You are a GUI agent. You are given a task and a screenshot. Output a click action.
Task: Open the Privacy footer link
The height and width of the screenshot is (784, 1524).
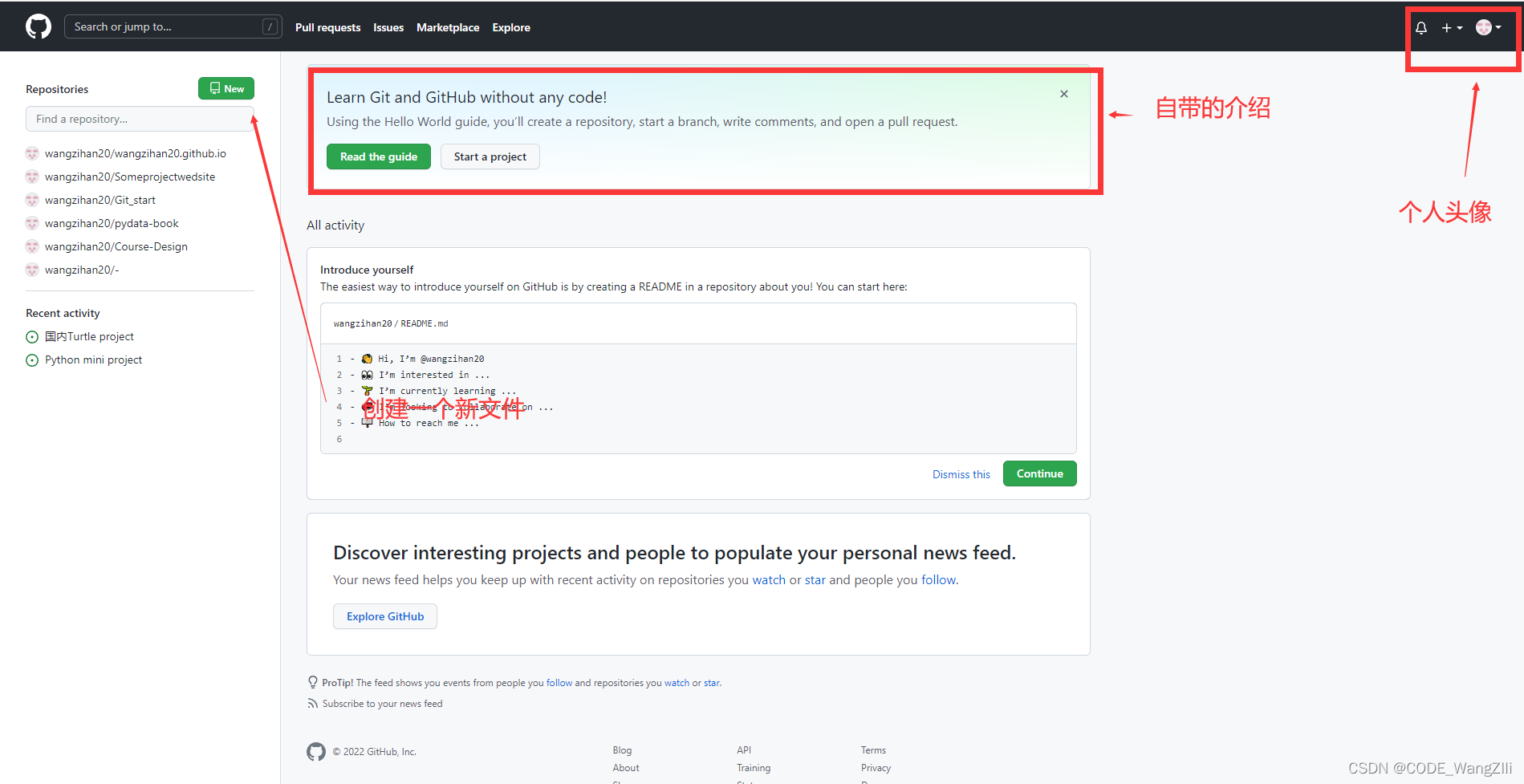click(876, 768)
